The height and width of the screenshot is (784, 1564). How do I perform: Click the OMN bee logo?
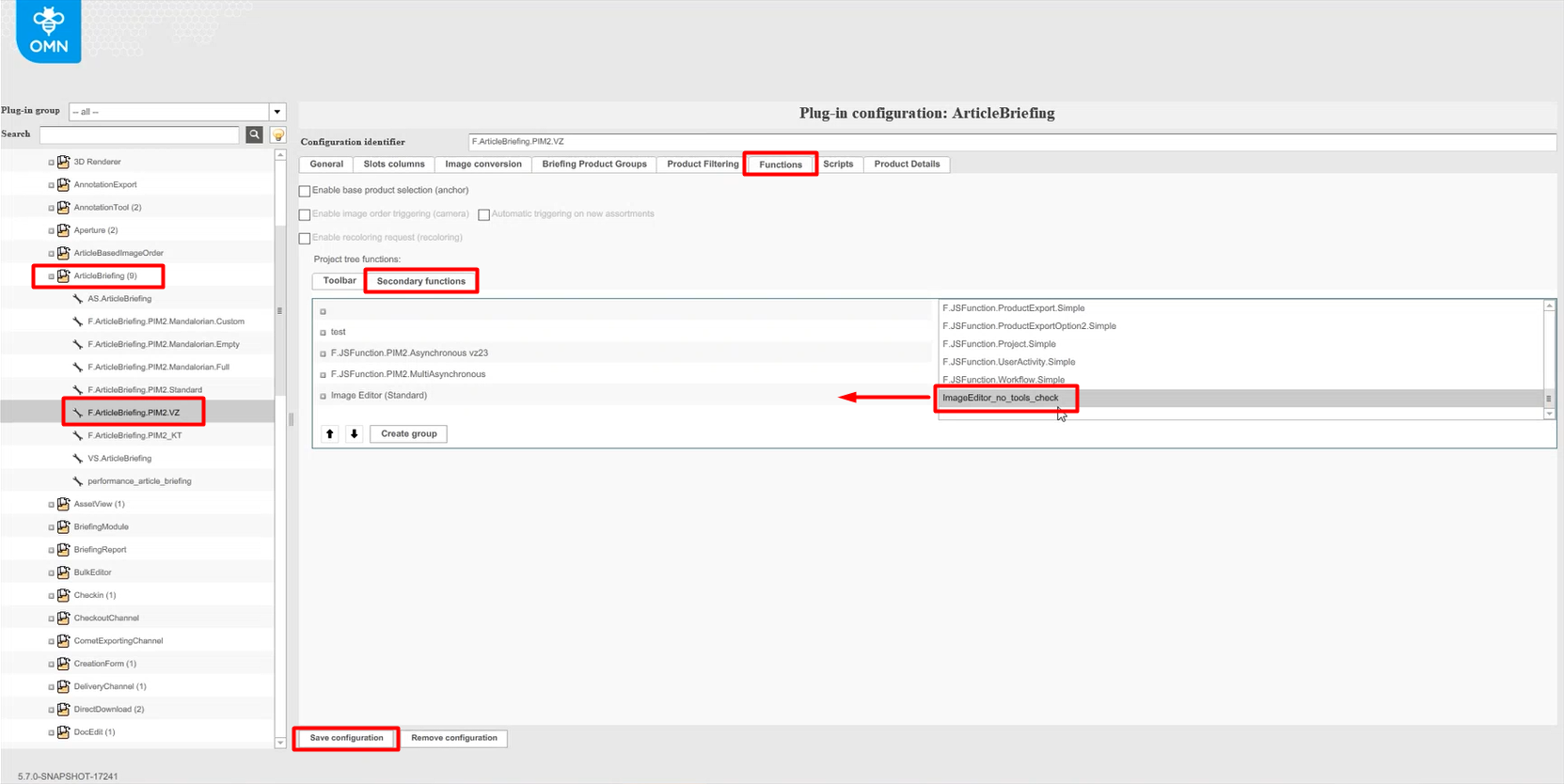click(49, 31)
